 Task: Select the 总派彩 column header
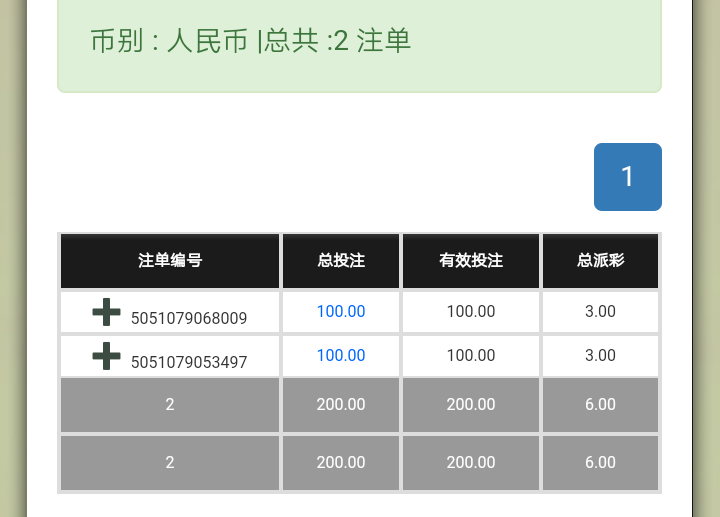point(600,261)
